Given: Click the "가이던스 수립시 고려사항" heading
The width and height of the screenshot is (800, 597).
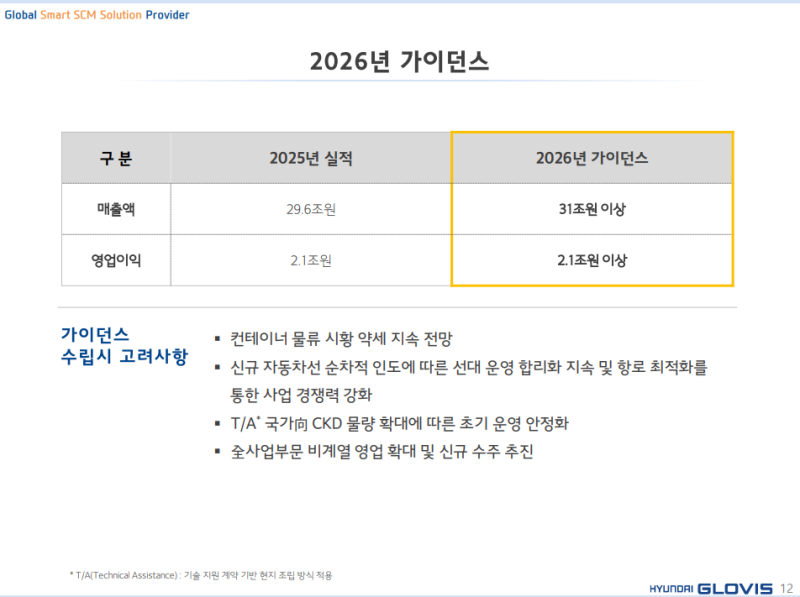Looking at the screenshot, I should (x=123, y=345).
